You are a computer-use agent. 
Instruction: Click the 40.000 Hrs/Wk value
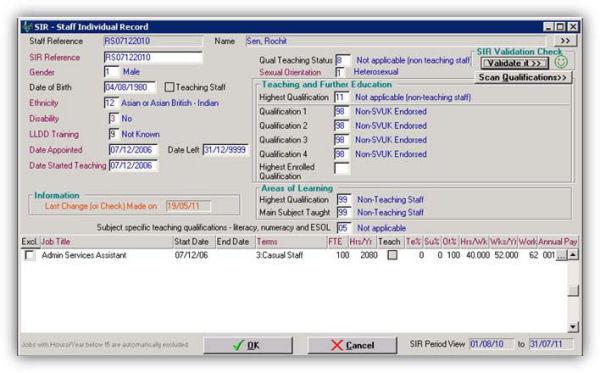pos(478,255)
